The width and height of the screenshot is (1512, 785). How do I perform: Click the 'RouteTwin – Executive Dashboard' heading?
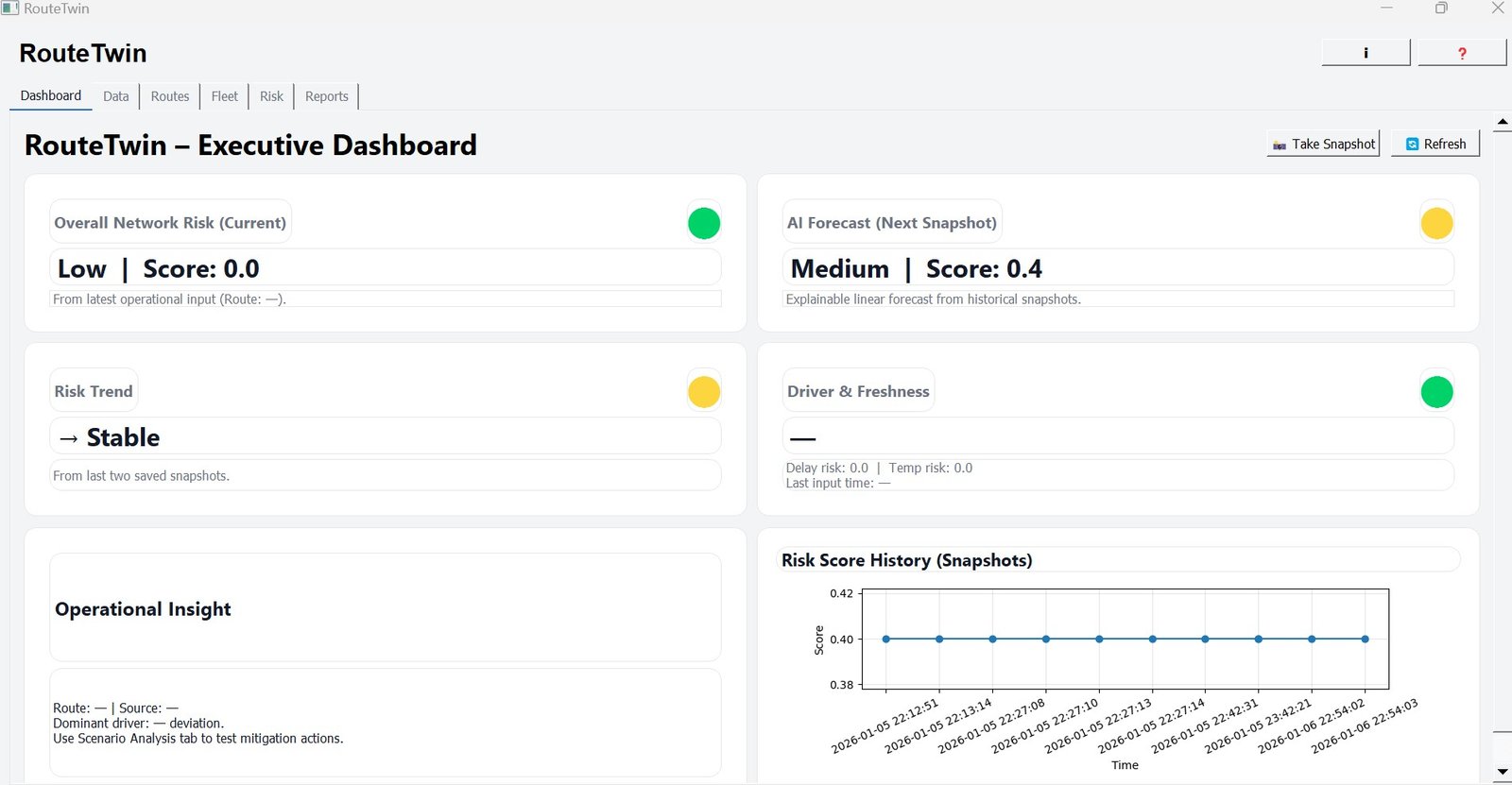click(x=250, y=145)
